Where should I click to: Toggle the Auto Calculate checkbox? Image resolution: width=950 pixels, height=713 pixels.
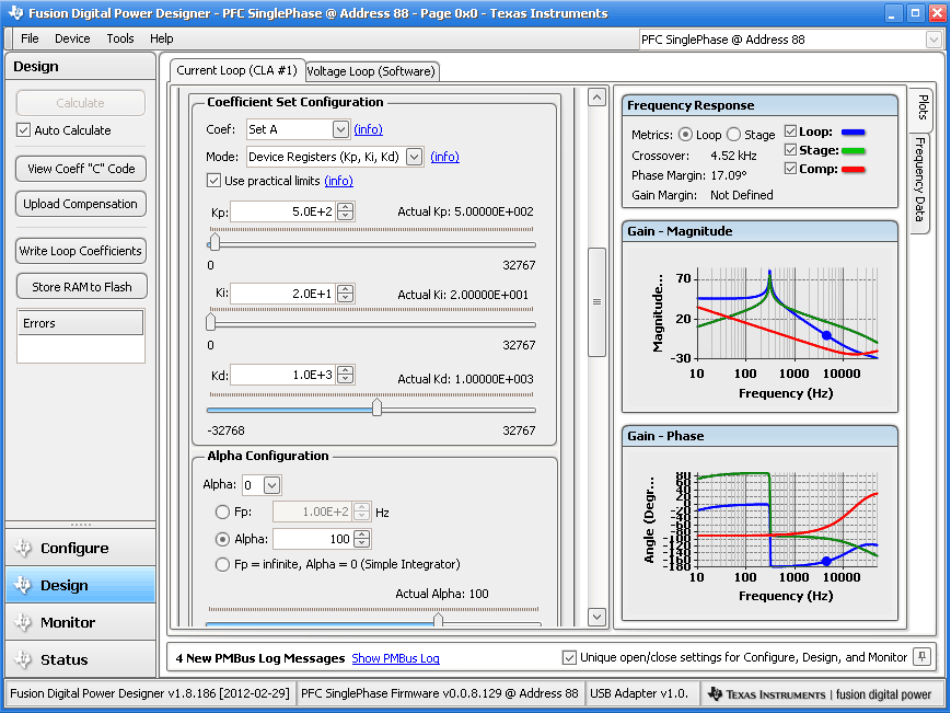pyautogui.click(x=24, y=130)
